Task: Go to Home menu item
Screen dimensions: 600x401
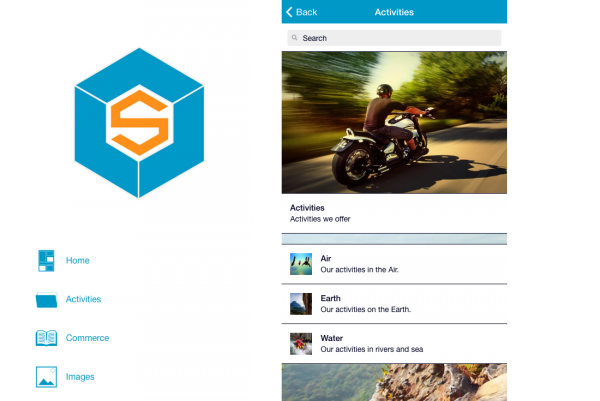Action: [78, 261]
